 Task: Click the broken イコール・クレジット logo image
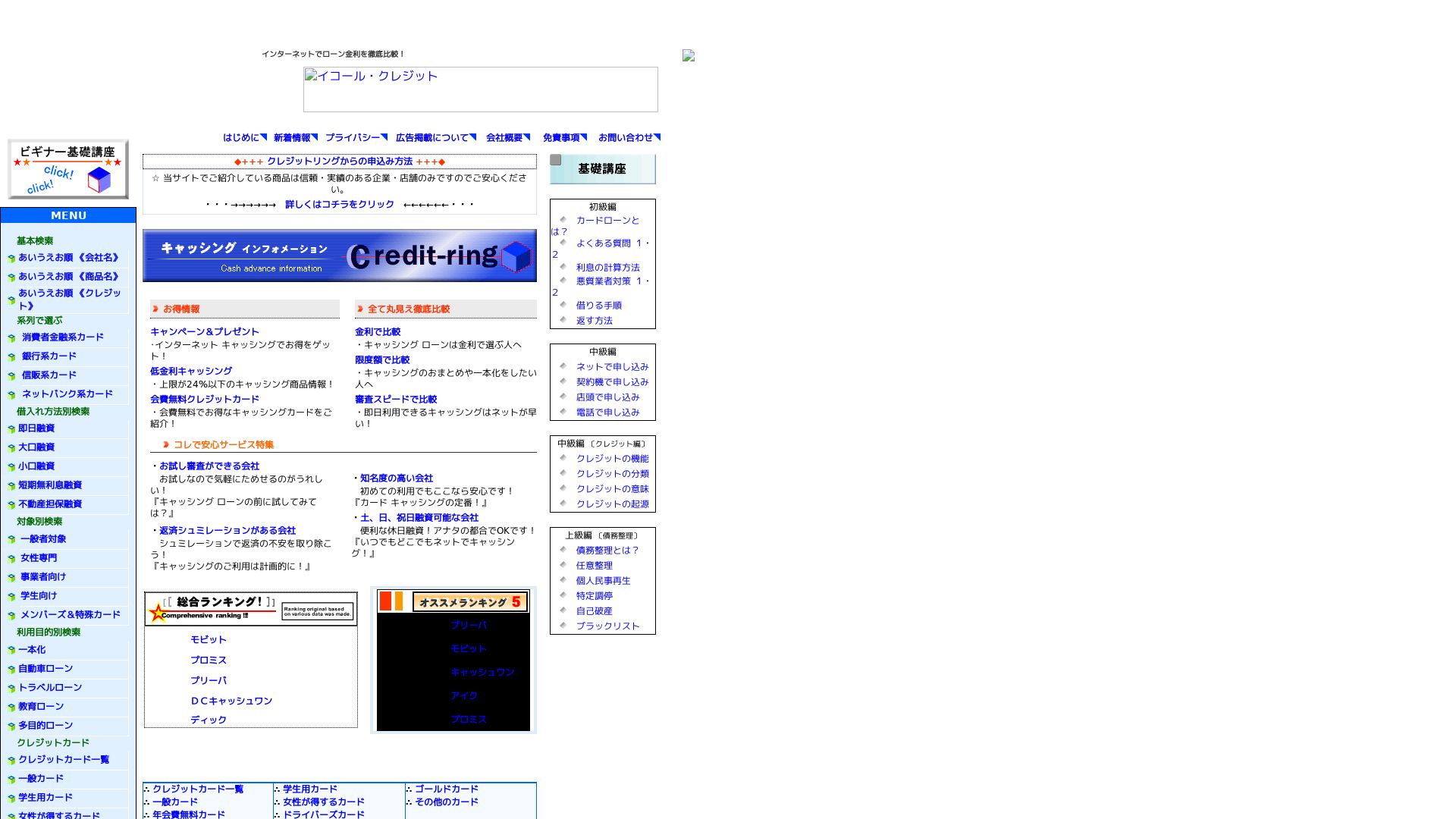tap(480, 89)
